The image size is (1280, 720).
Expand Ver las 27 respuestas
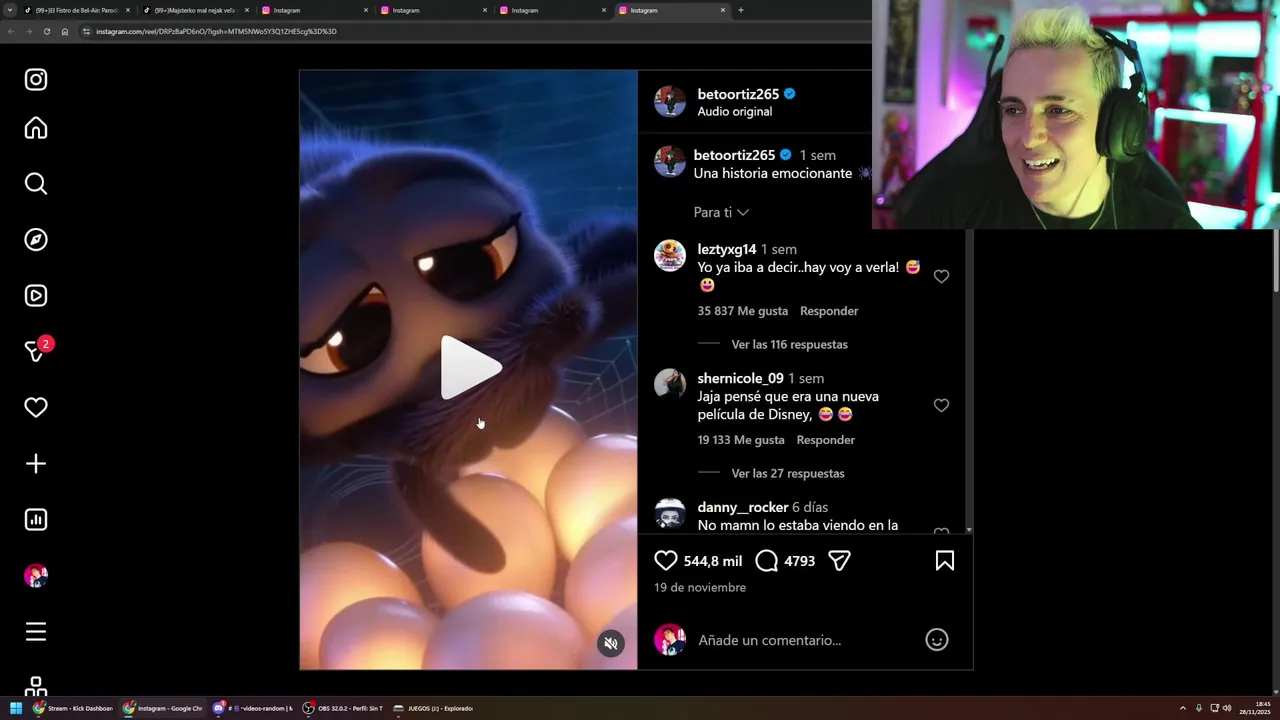coord(788,473)
